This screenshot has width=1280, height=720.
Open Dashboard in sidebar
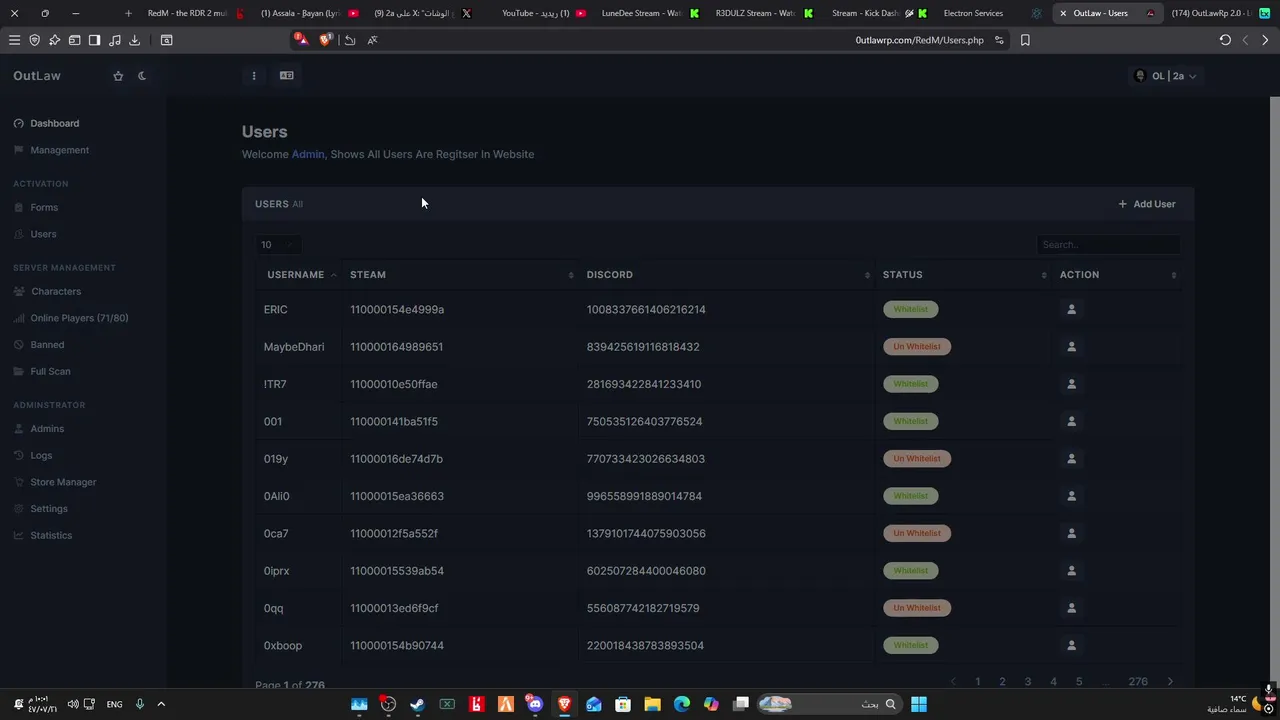pyautogui.click(x=47, y=123)
